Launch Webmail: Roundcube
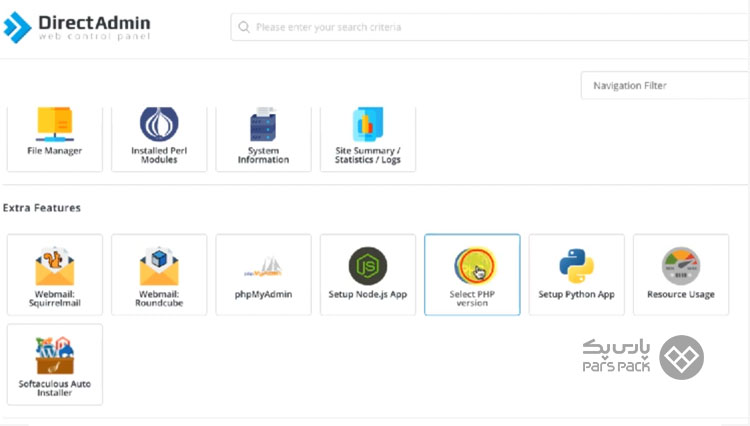The width and height of the screenshot is (750, 426). click(x=159, y=274)
